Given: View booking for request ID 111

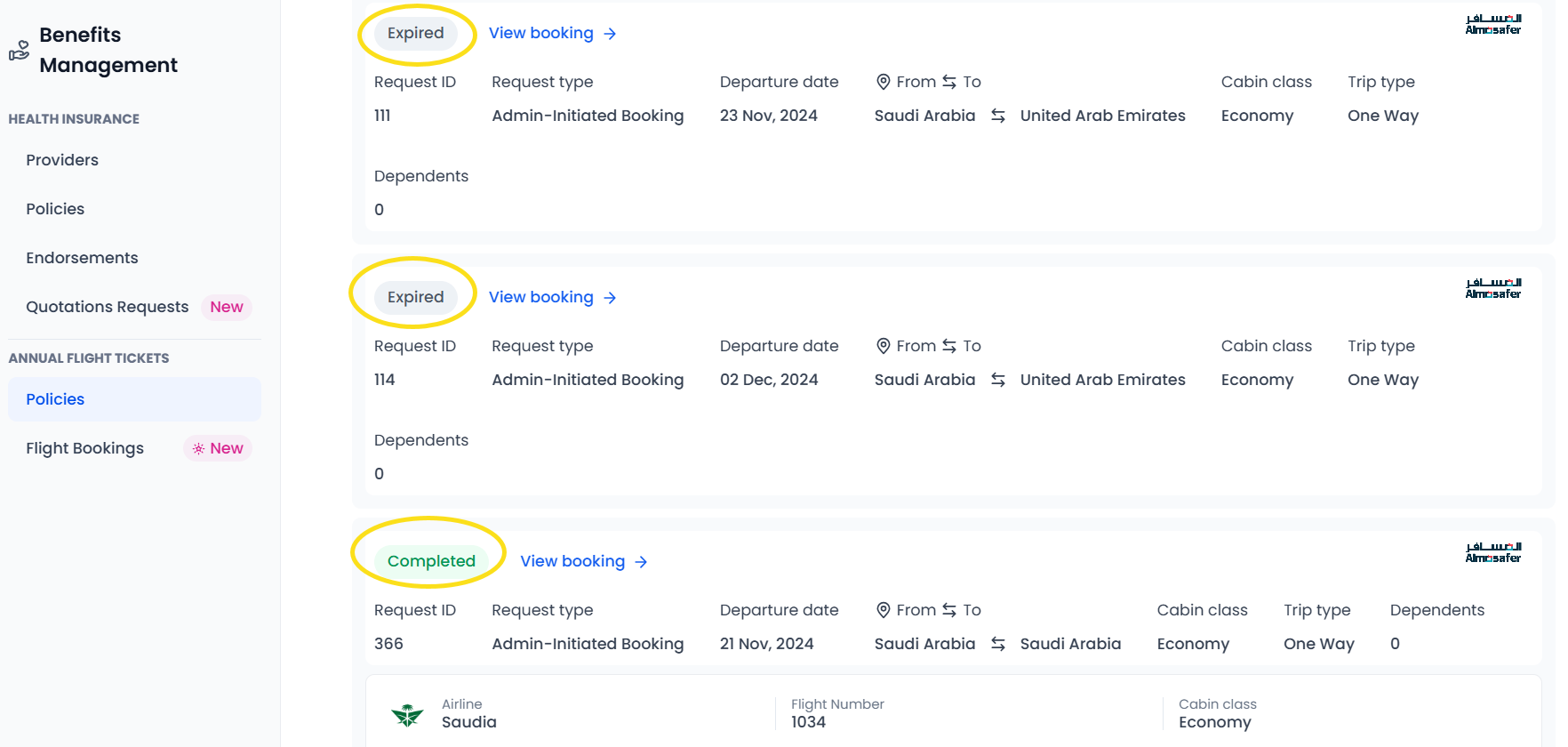Looking at the screenshot, I should coord(540,33).
